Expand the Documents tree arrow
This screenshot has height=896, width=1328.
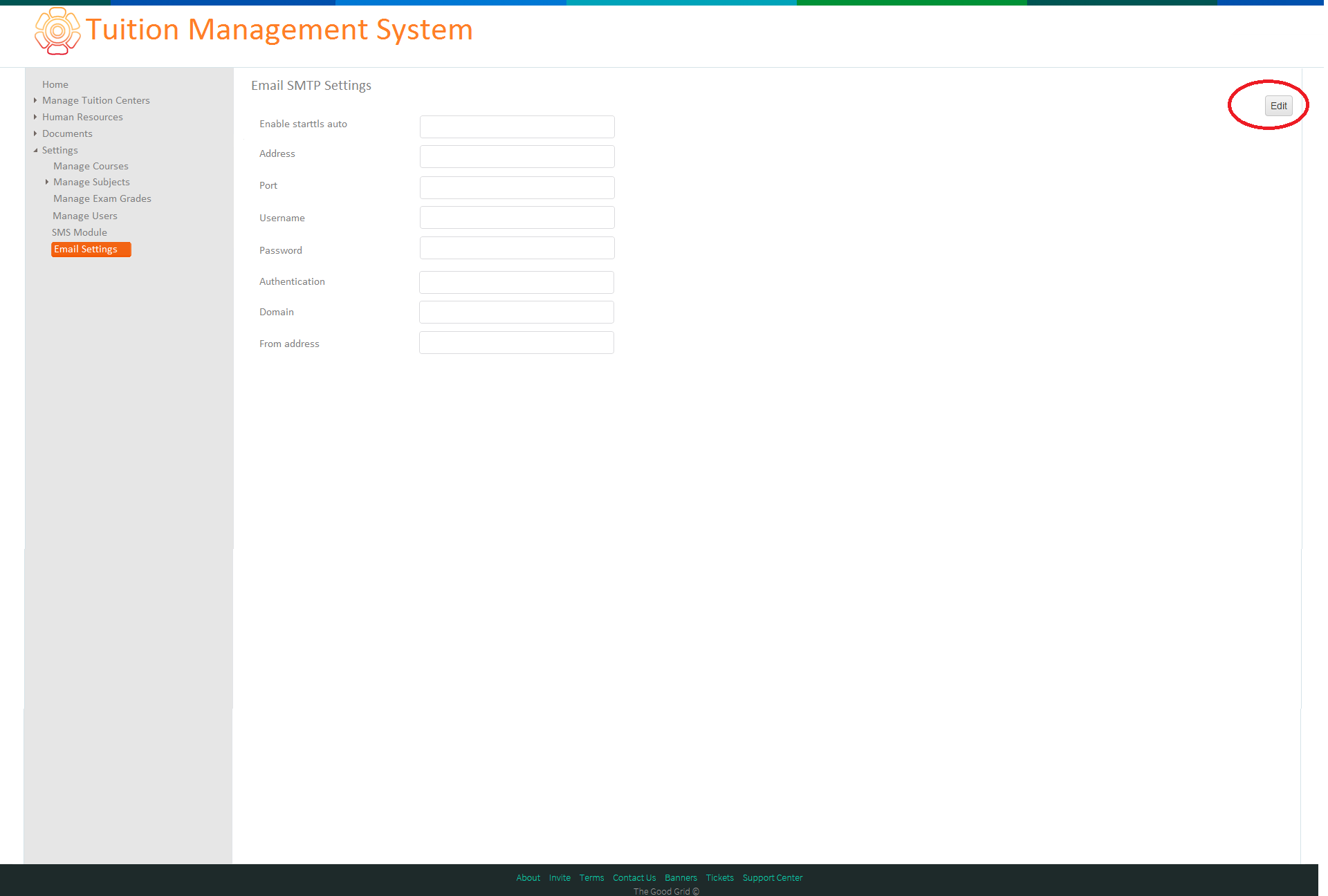(x=35, y=133)
